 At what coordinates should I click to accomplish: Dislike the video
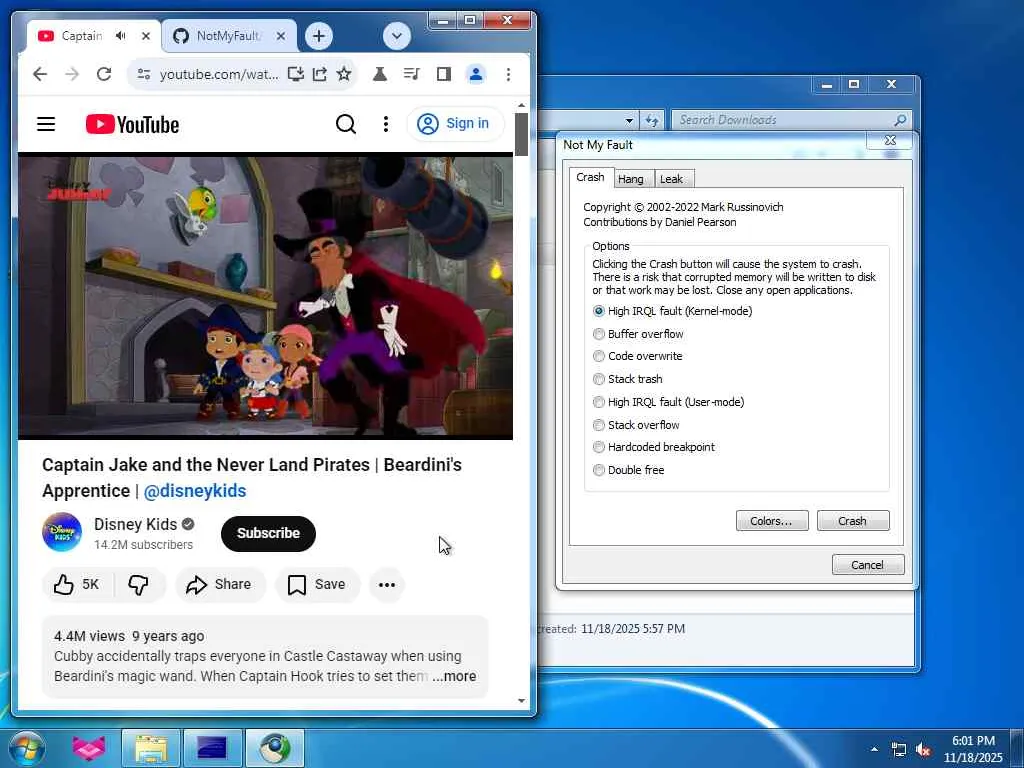coord(138,584)
